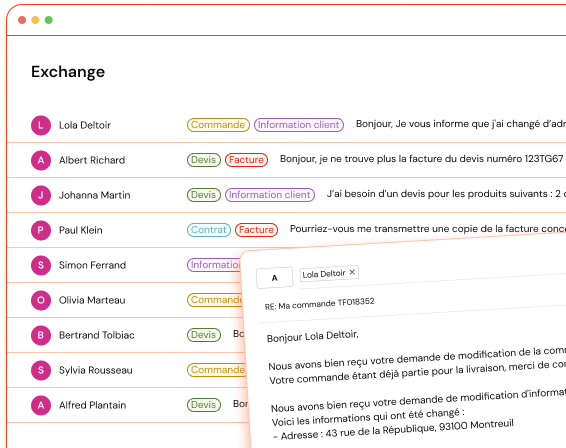
Task: Select the Devis tag on Bertrand Tolbiac's row
Action: coord(204,335)
